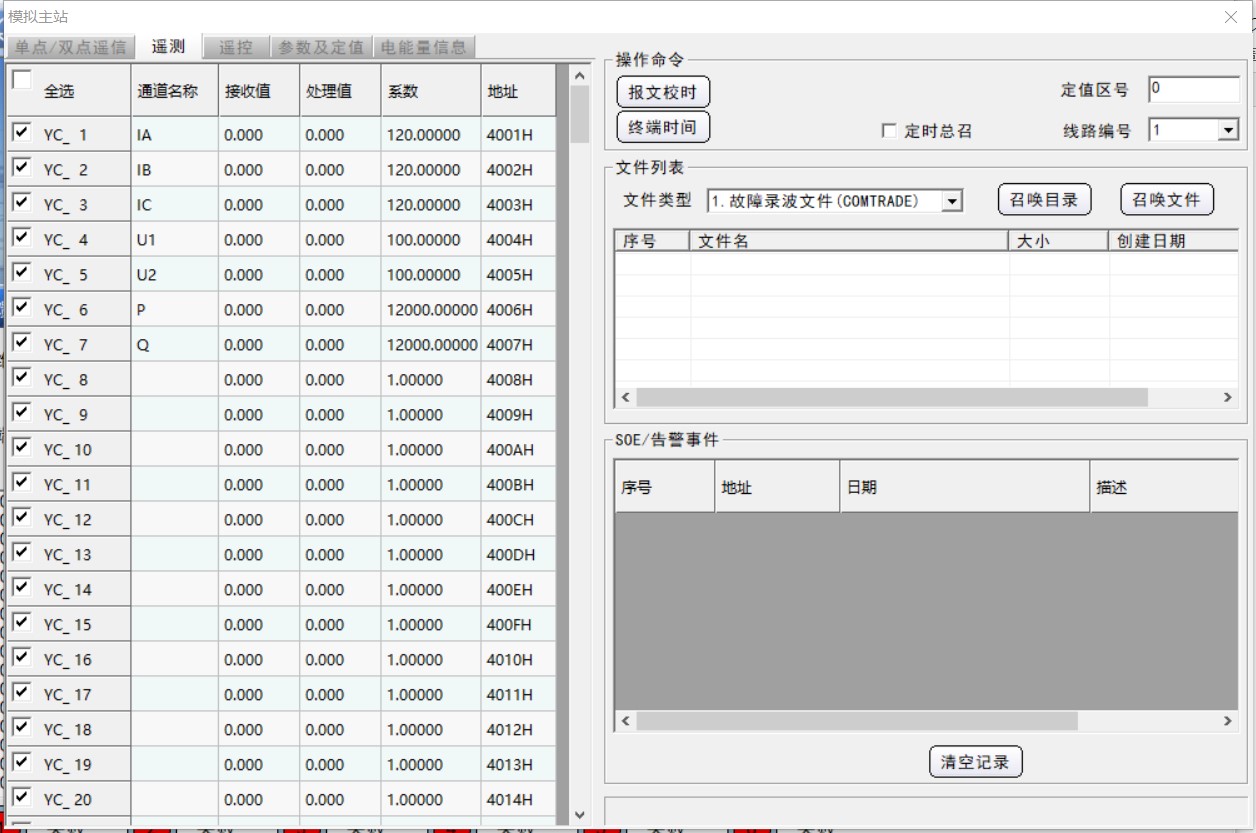The height and width of the screenshot is (833, 1256).
Task: Click the 报文校时 button
Action: pos(663,92)
